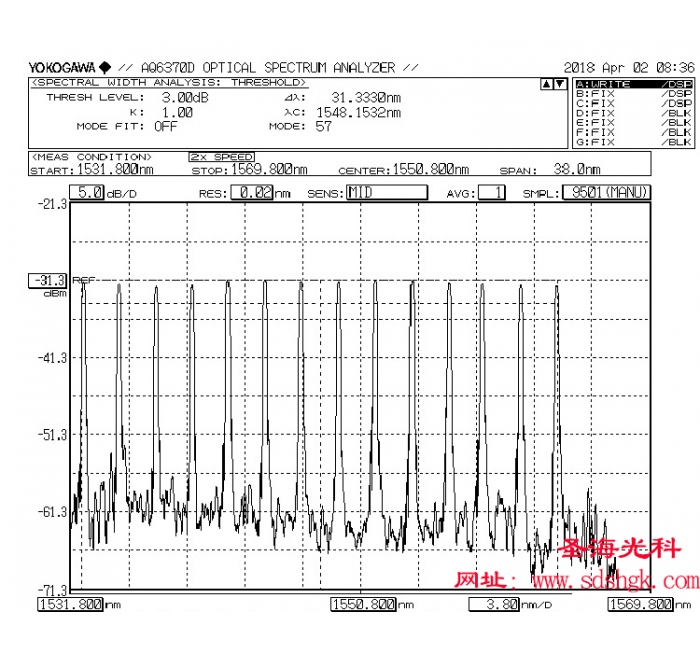Click the SPECTRAL WIDTH ANALYSIS: THRESHOLD header

click(x=168, y=82)
